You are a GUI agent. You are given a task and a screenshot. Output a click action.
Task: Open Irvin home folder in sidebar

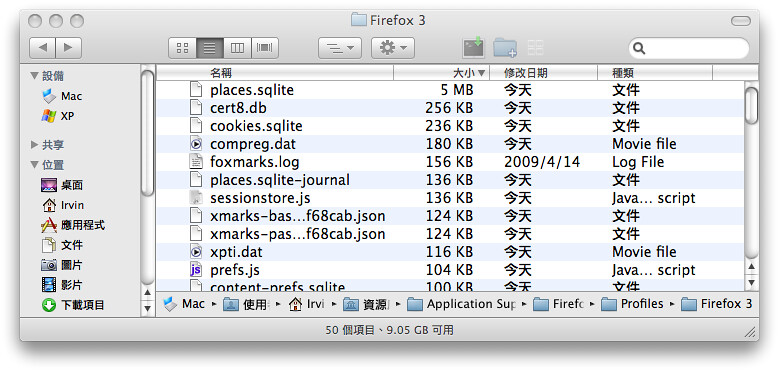tap(63, 205)
